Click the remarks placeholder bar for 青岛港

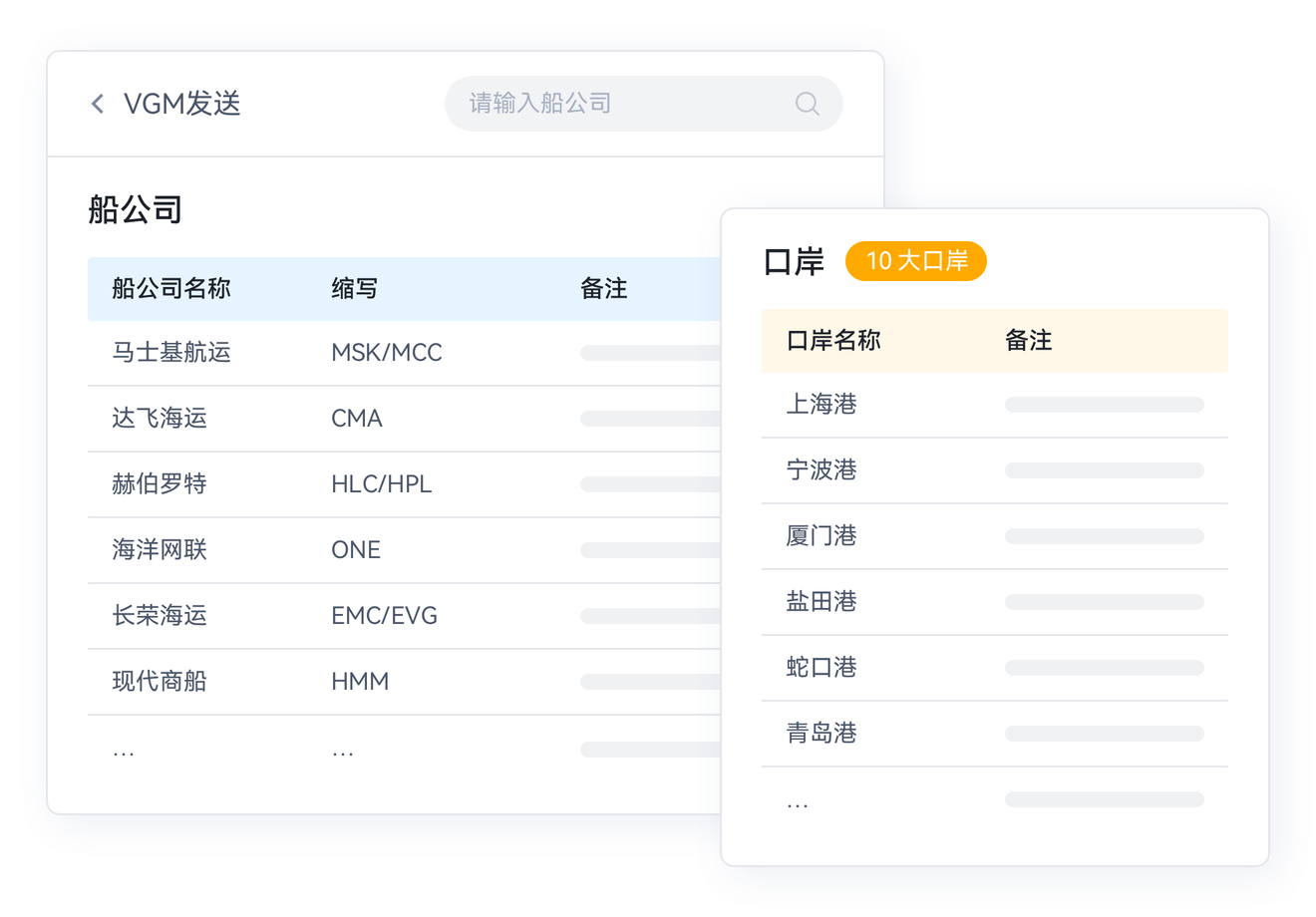pos(1104,733)
